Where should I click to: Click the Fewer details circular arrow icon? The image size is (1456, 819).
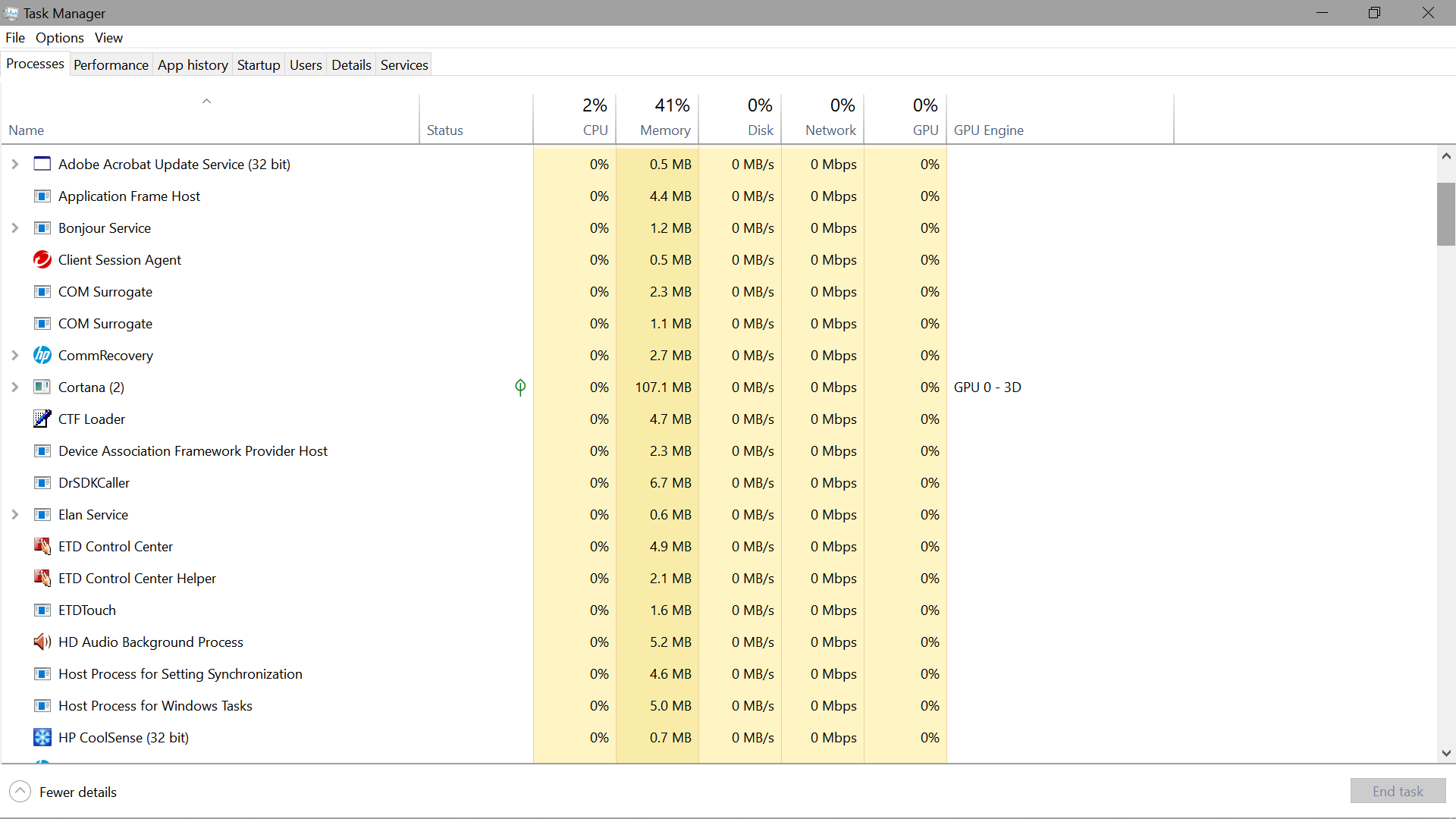20,792
